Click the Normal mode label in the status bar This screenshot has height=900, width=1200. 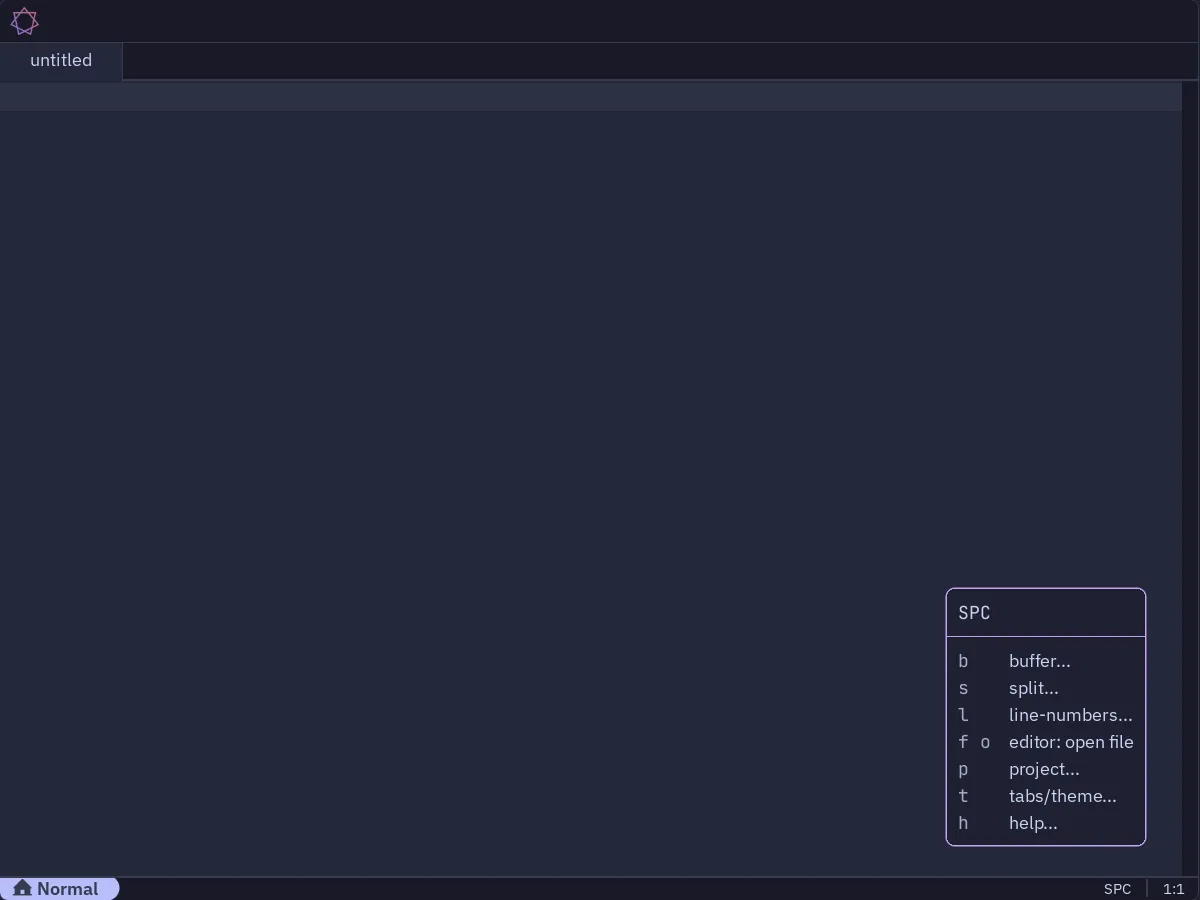click(x=68, y=888)
